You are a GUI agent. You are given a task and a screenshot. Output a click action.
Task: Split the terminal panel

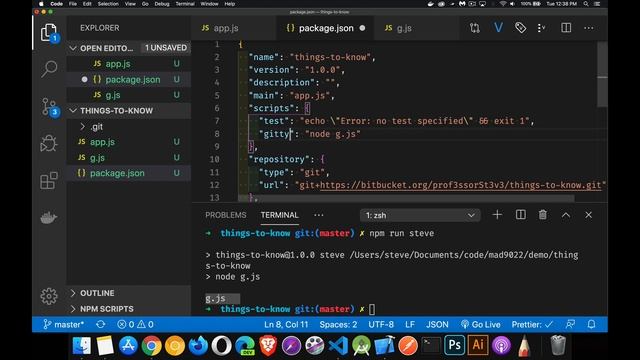(x=520, y=215)
